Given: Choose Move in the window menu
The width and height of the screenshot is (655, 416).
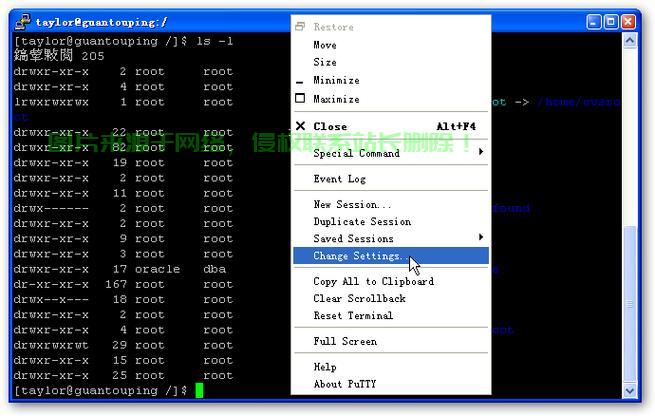Looking at the screenshot, I should pos(391,45).
